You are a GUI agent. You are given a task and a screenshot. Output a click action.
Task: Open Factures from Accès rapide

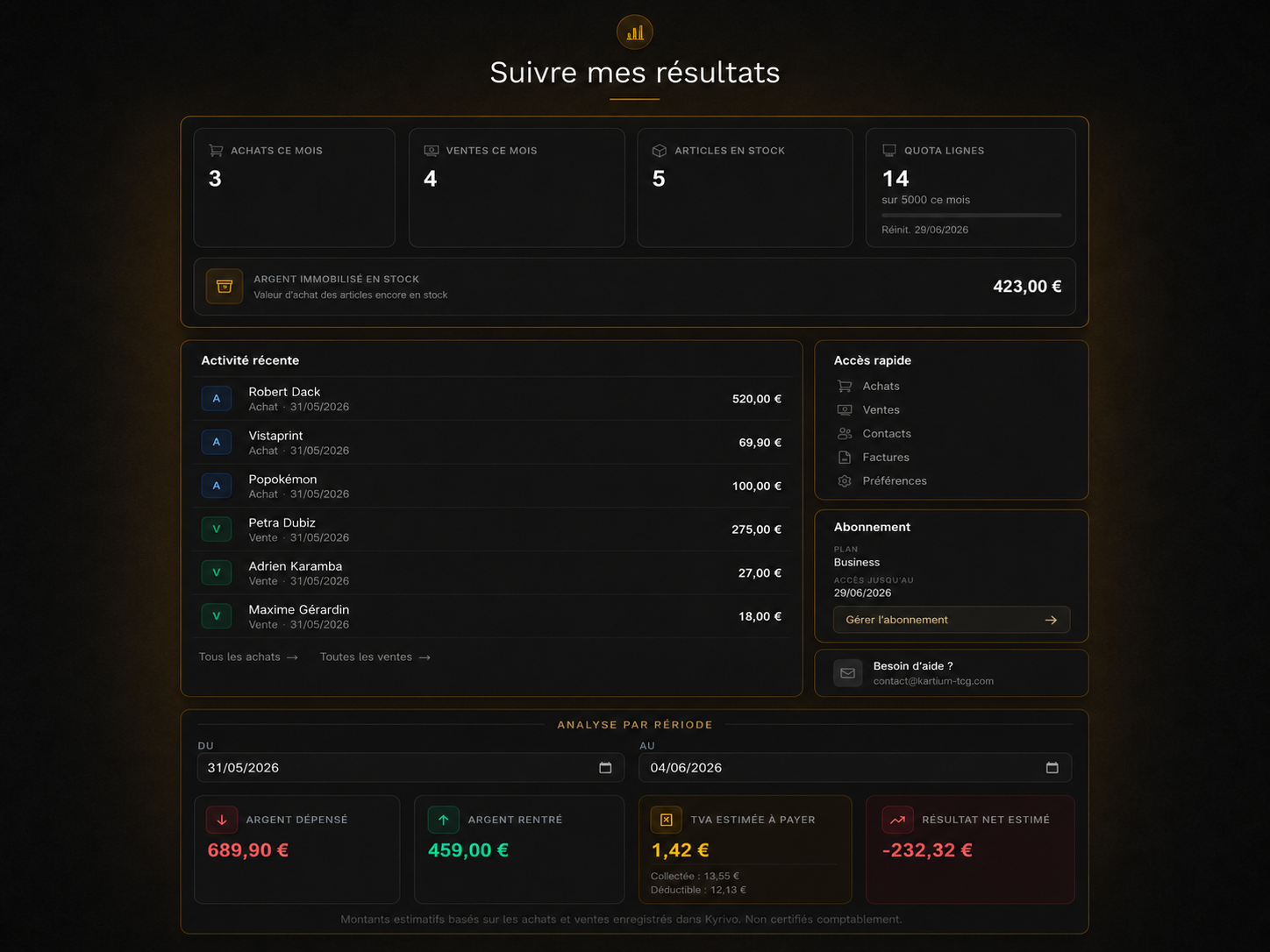(886, 458)
